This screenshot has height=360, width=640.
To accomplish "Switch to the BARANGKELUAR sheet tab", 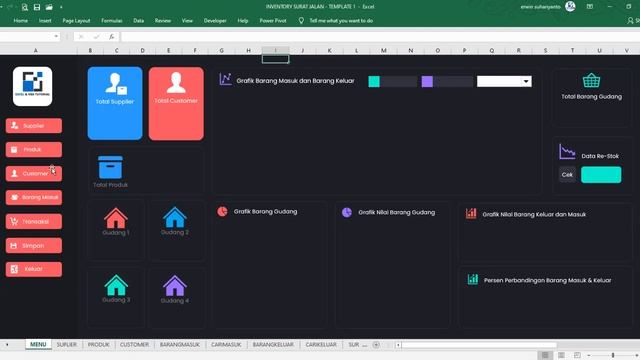I will 273,344.
